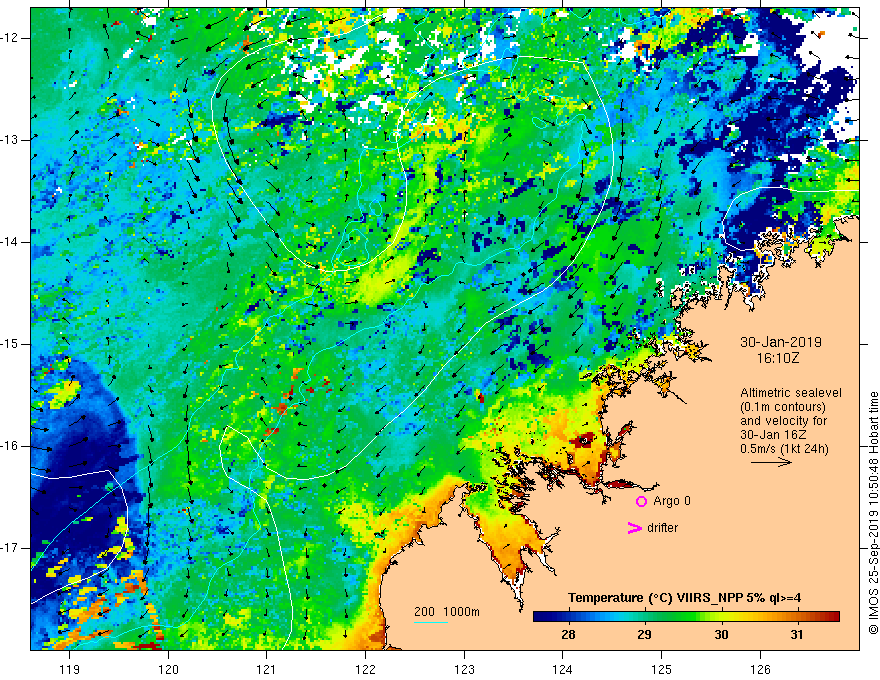This screenshot has width=880, height=680.
Task: Click the colorbar tick label 29
Action: (x=644, y=635)
